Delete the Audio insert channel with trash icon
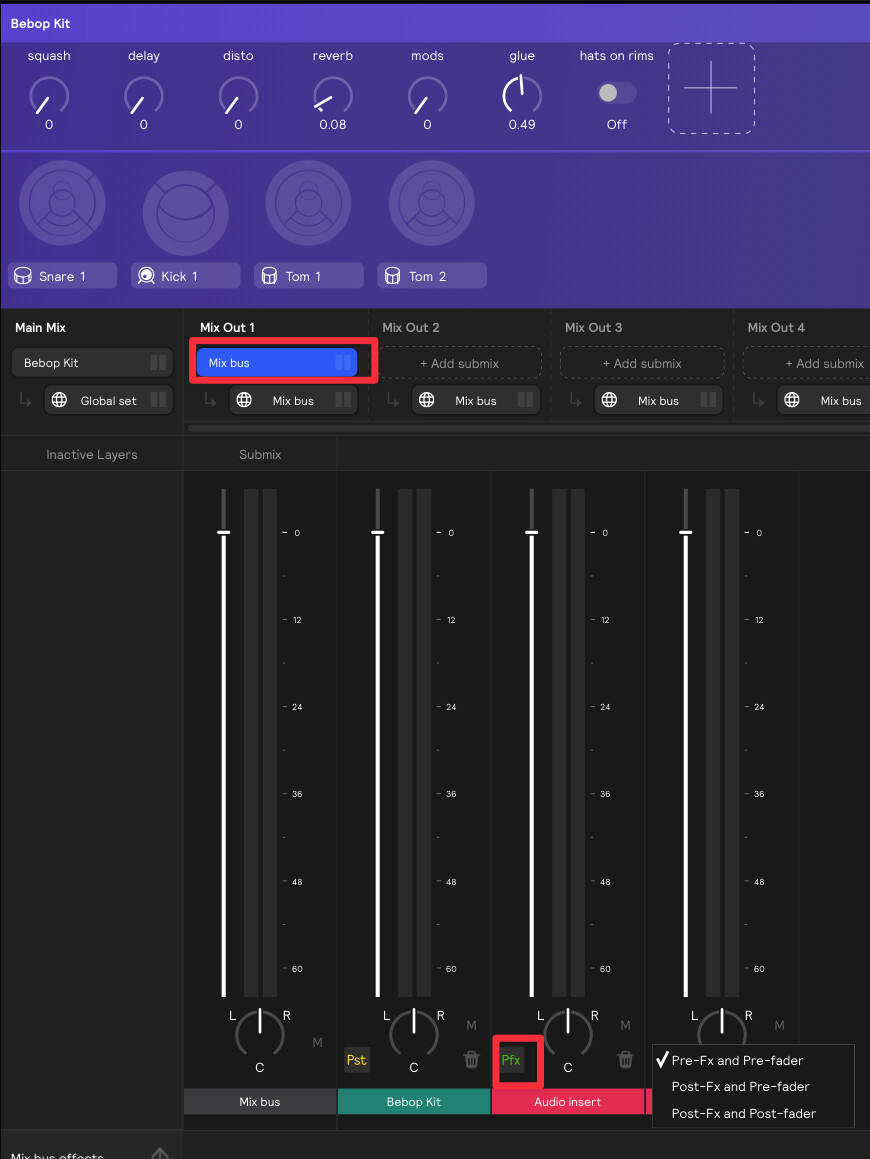Image resolution: width=870 pixels, height=1159 pixels. click(x=625, y=1059)
